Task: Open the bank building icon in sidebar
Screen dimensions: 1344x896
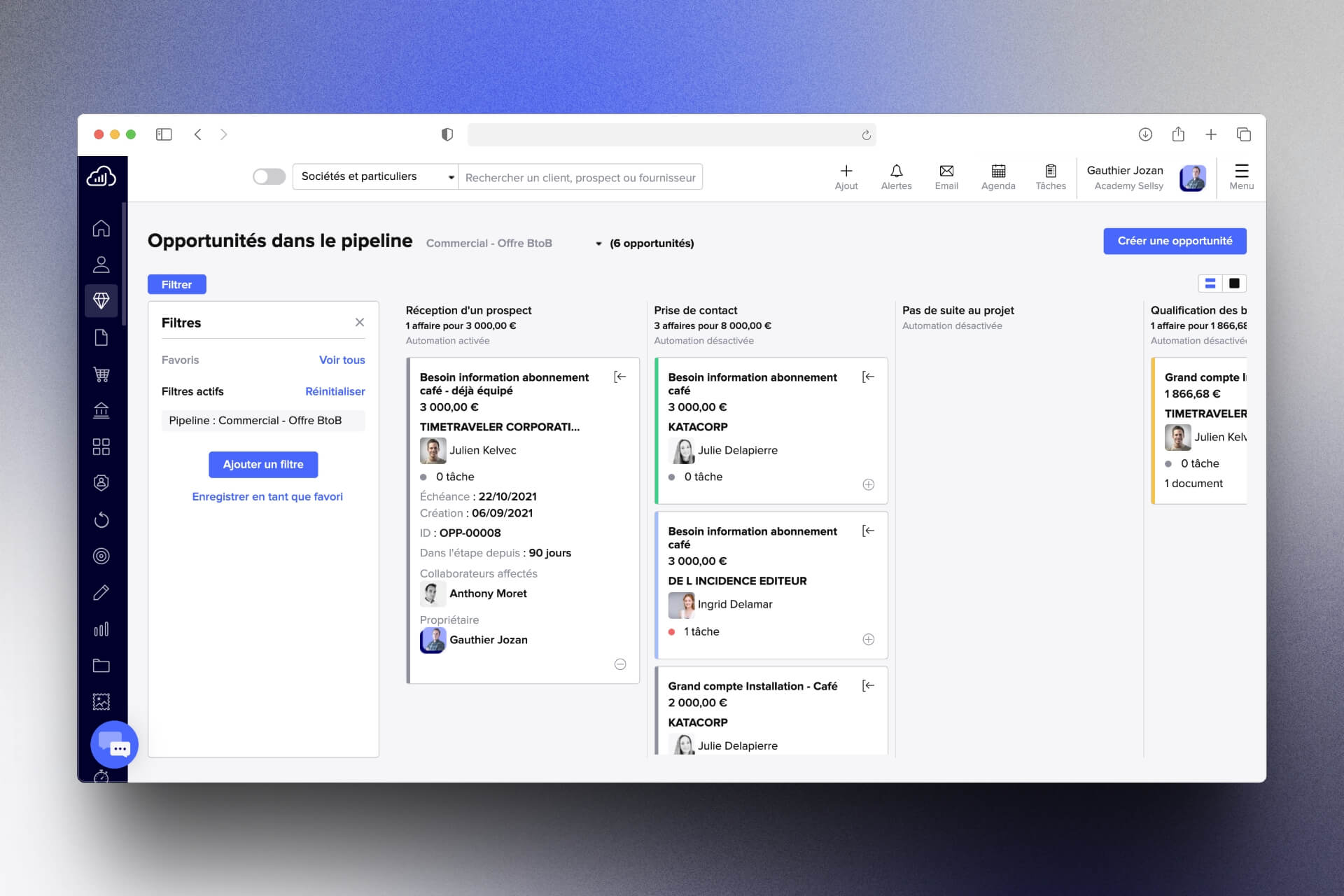Action: pyautogui.click(x=101, y=410)
